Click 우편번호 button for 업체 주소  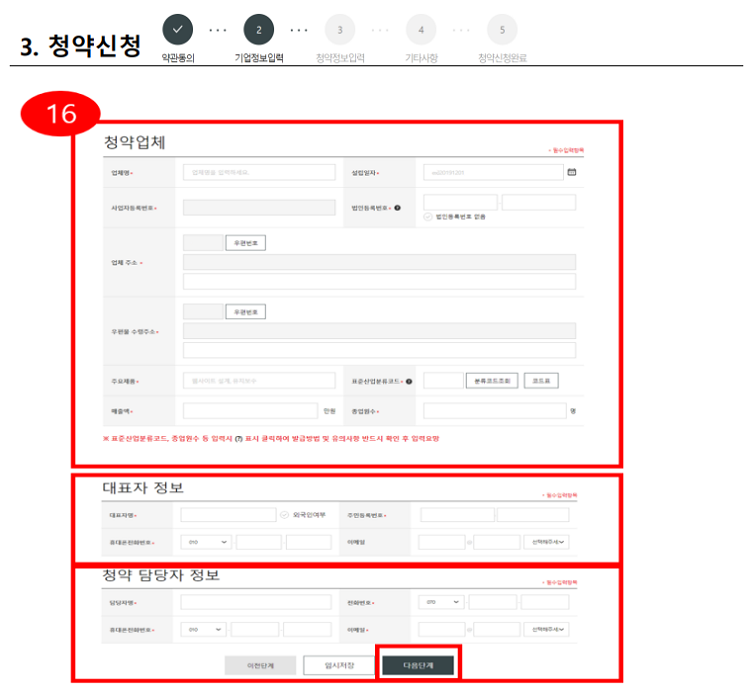(245, 243)
